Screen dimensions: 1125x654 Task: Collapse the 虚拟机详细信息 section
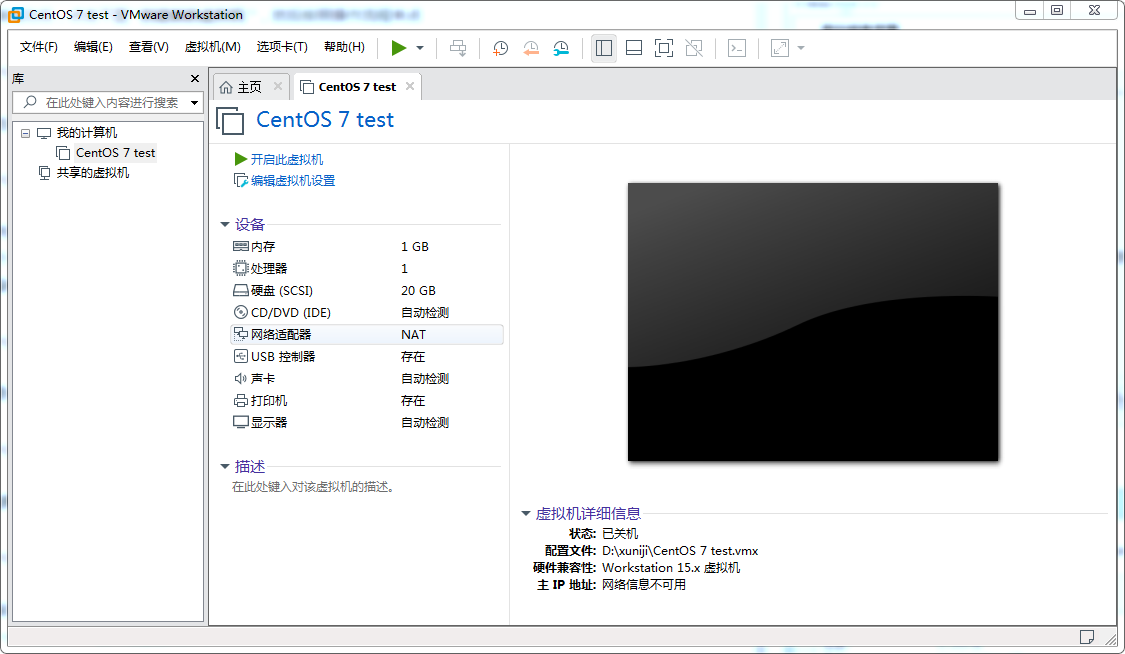point(526,513)
